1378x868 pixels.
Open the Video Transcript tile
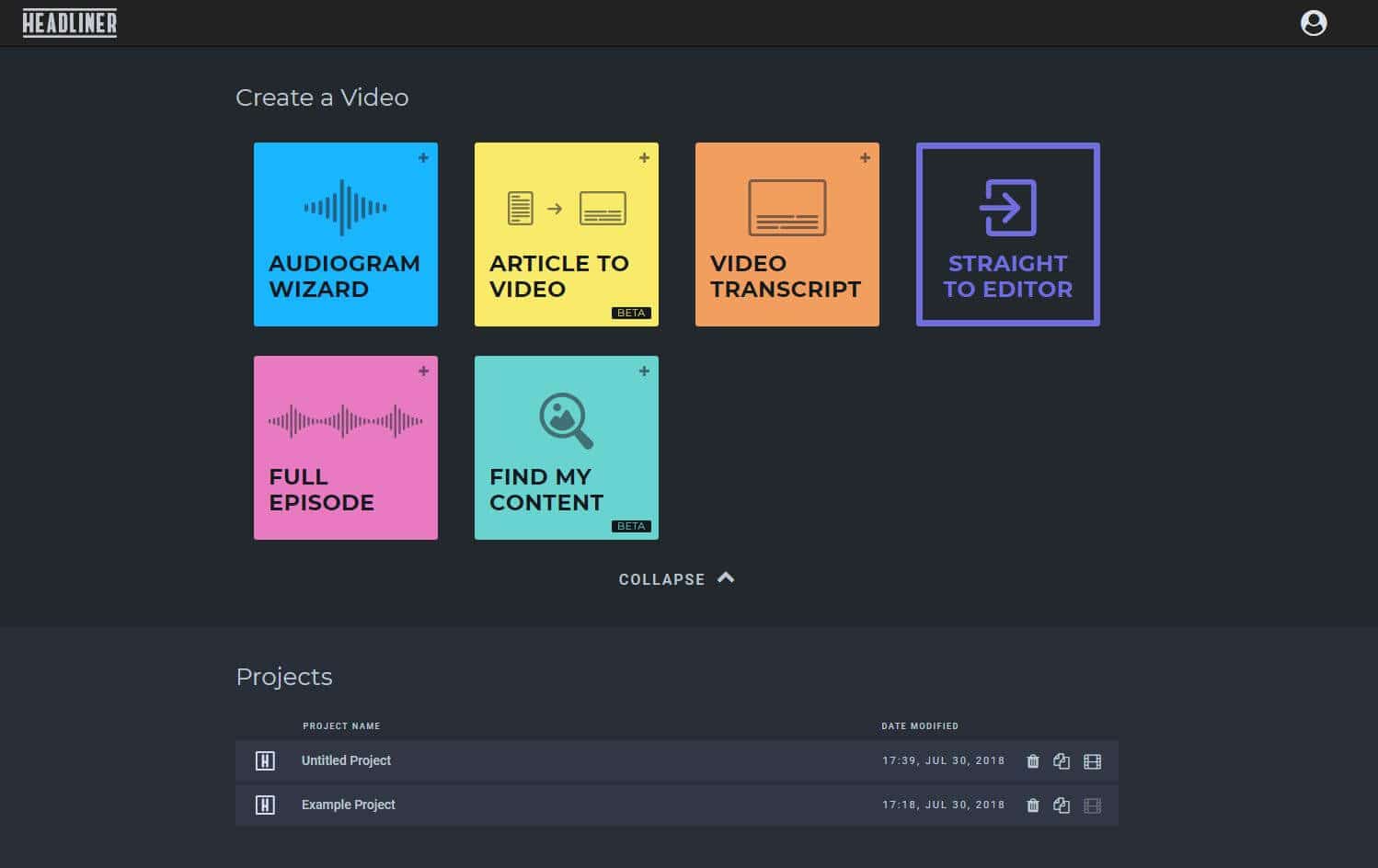click(x=787, y=234)
